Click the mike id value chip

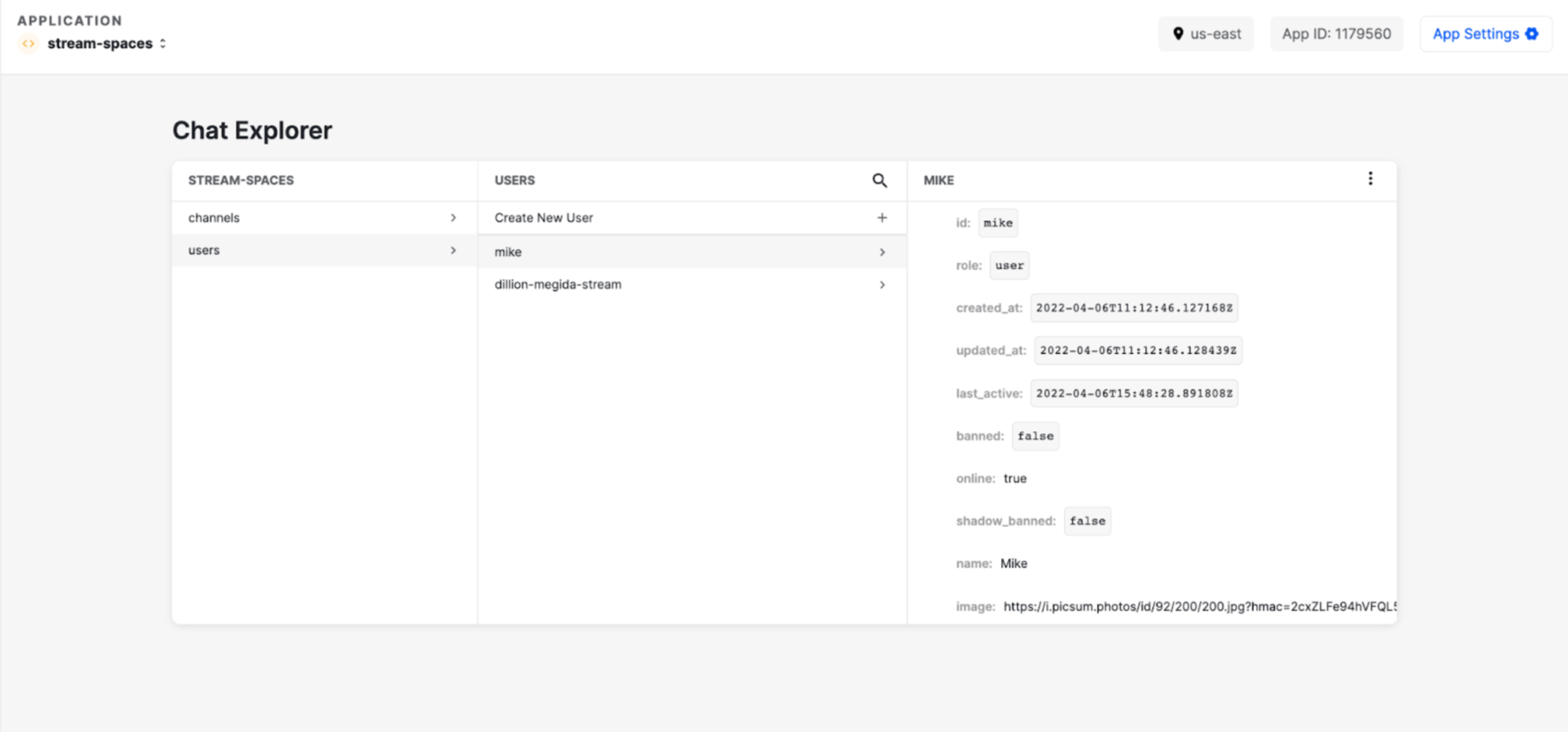tap(997, 223)
